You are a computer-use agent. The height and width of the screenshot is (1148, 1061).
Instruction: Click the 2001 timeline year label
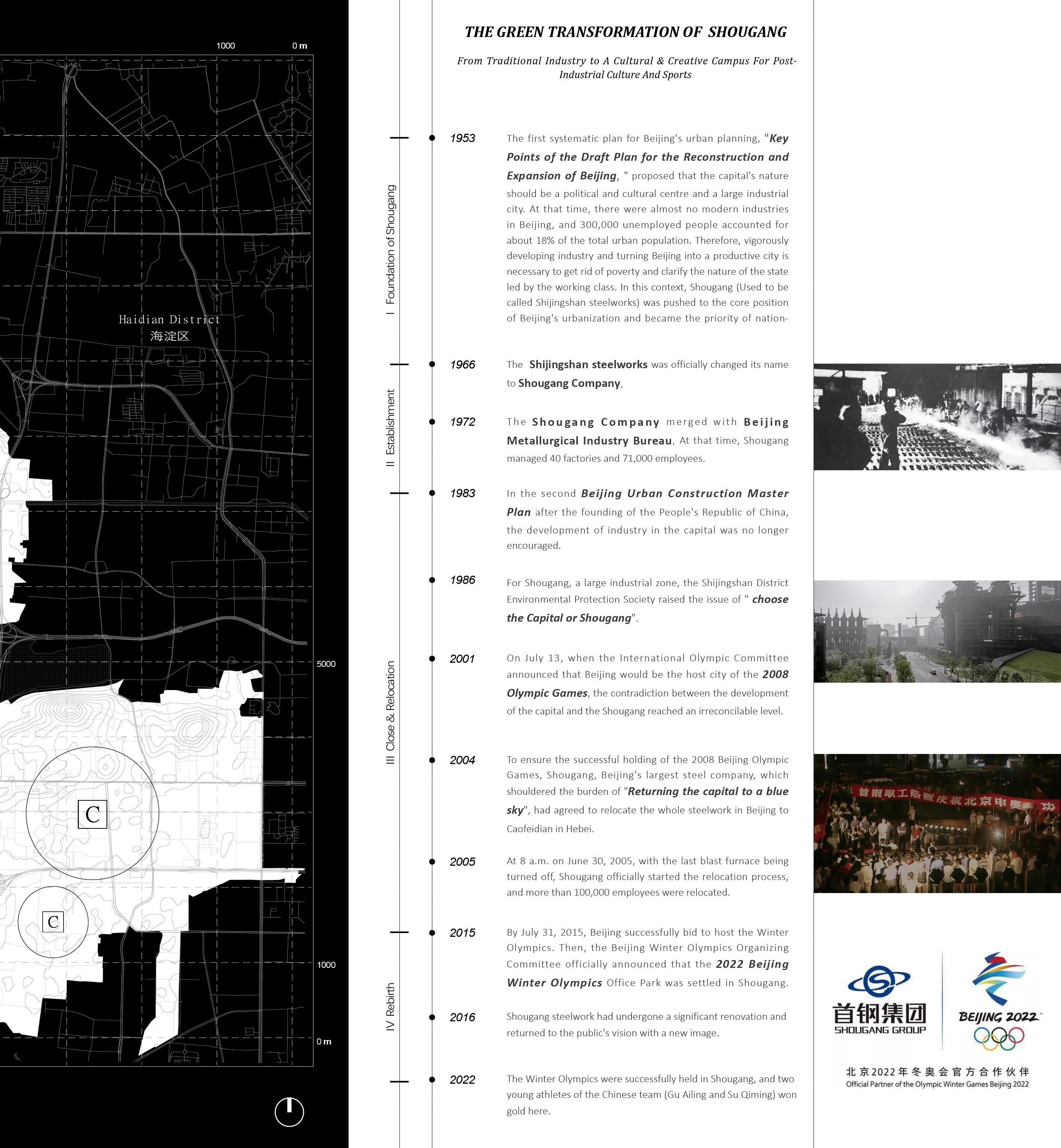point(462,659)
